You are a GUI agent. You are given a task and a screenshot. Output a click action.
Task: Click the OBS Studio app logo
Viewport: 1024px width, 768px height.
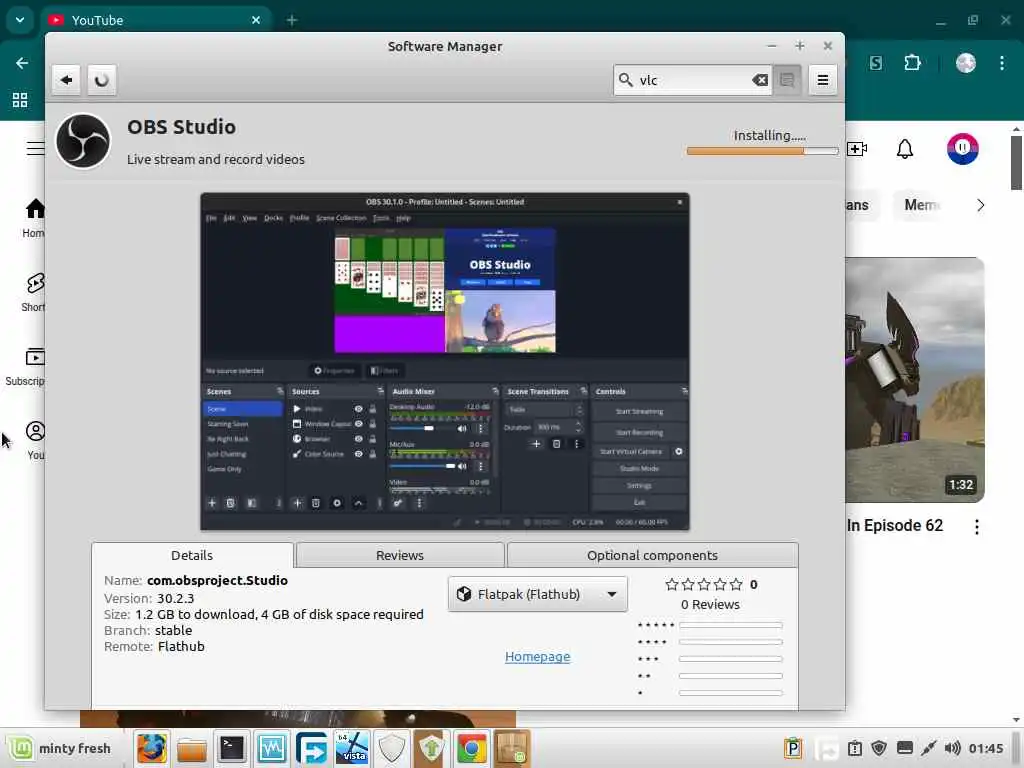point(83,141)
